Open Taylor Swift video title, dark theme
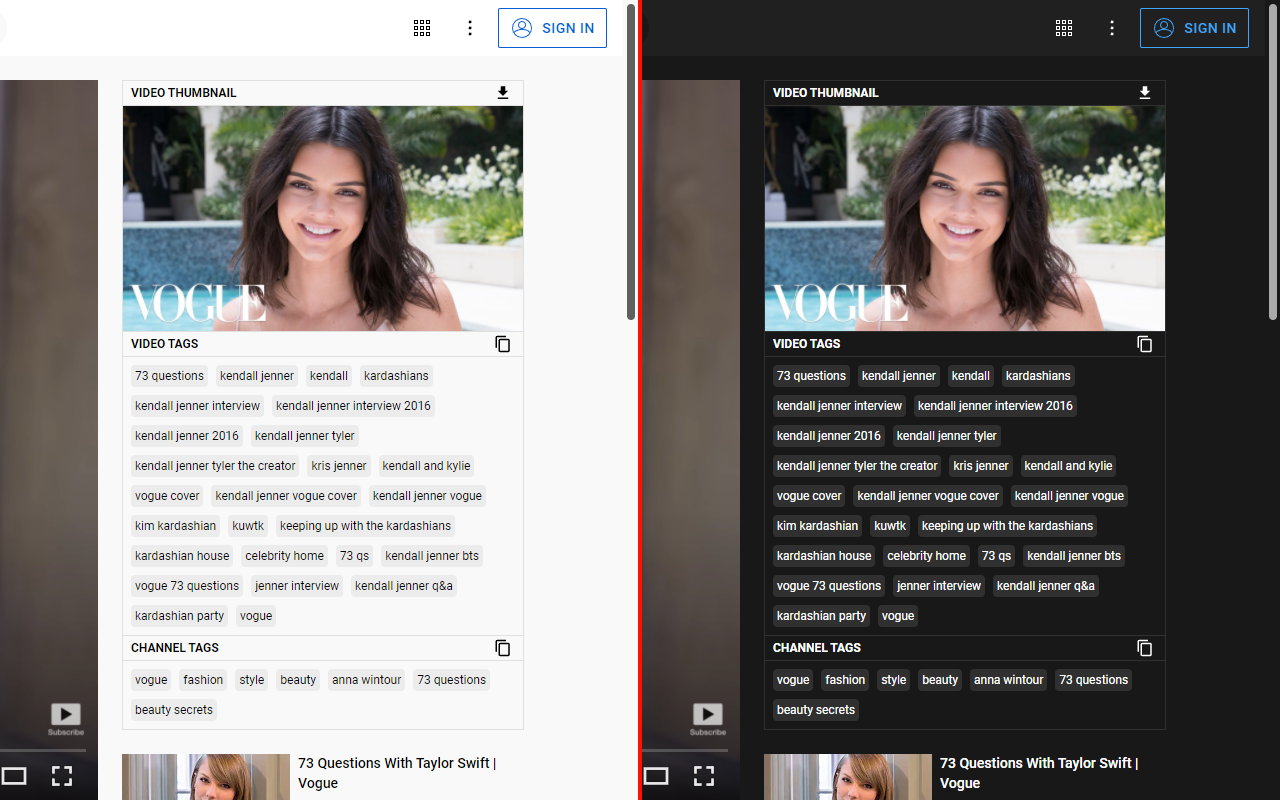1280x800 pixels. pos(1039,773)
